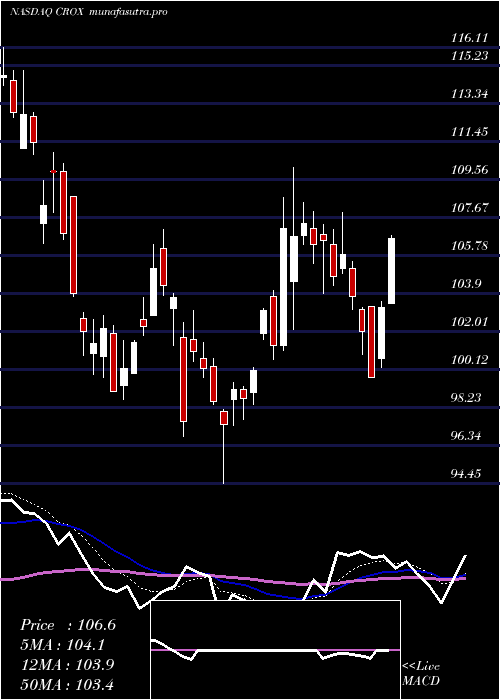Viewport: 500px width, 700px height.
Task: Click the <<Live MACD label
Action: click(x=421, y=674)
